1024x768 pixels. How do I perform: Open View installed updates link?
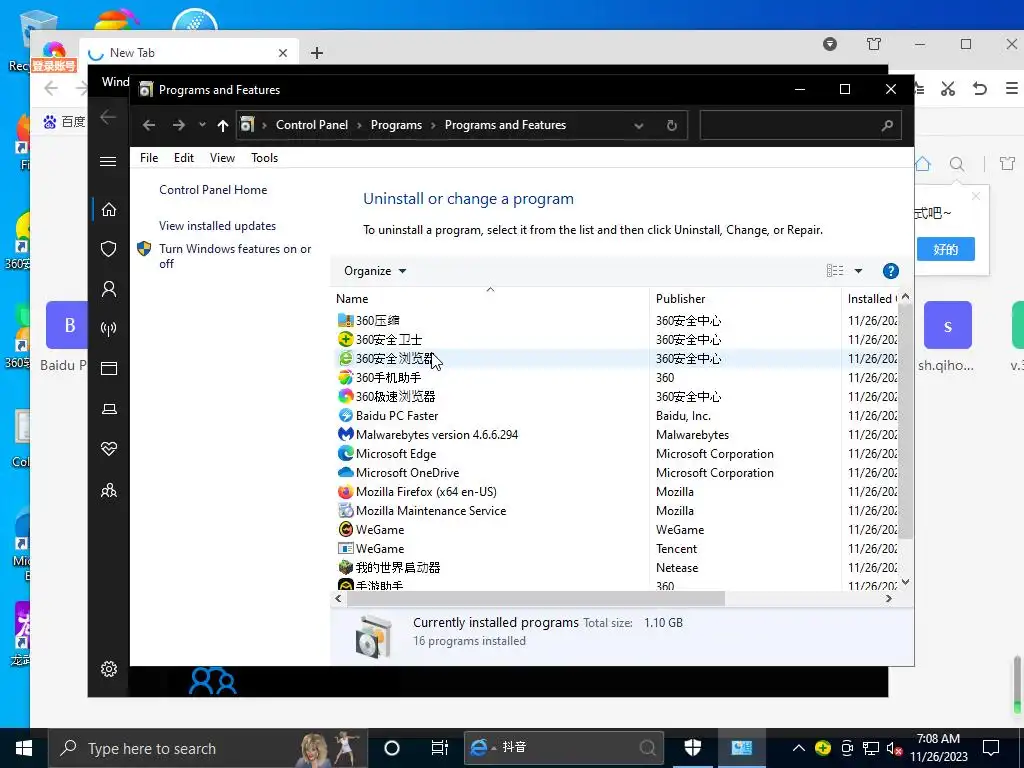(217, 226)
